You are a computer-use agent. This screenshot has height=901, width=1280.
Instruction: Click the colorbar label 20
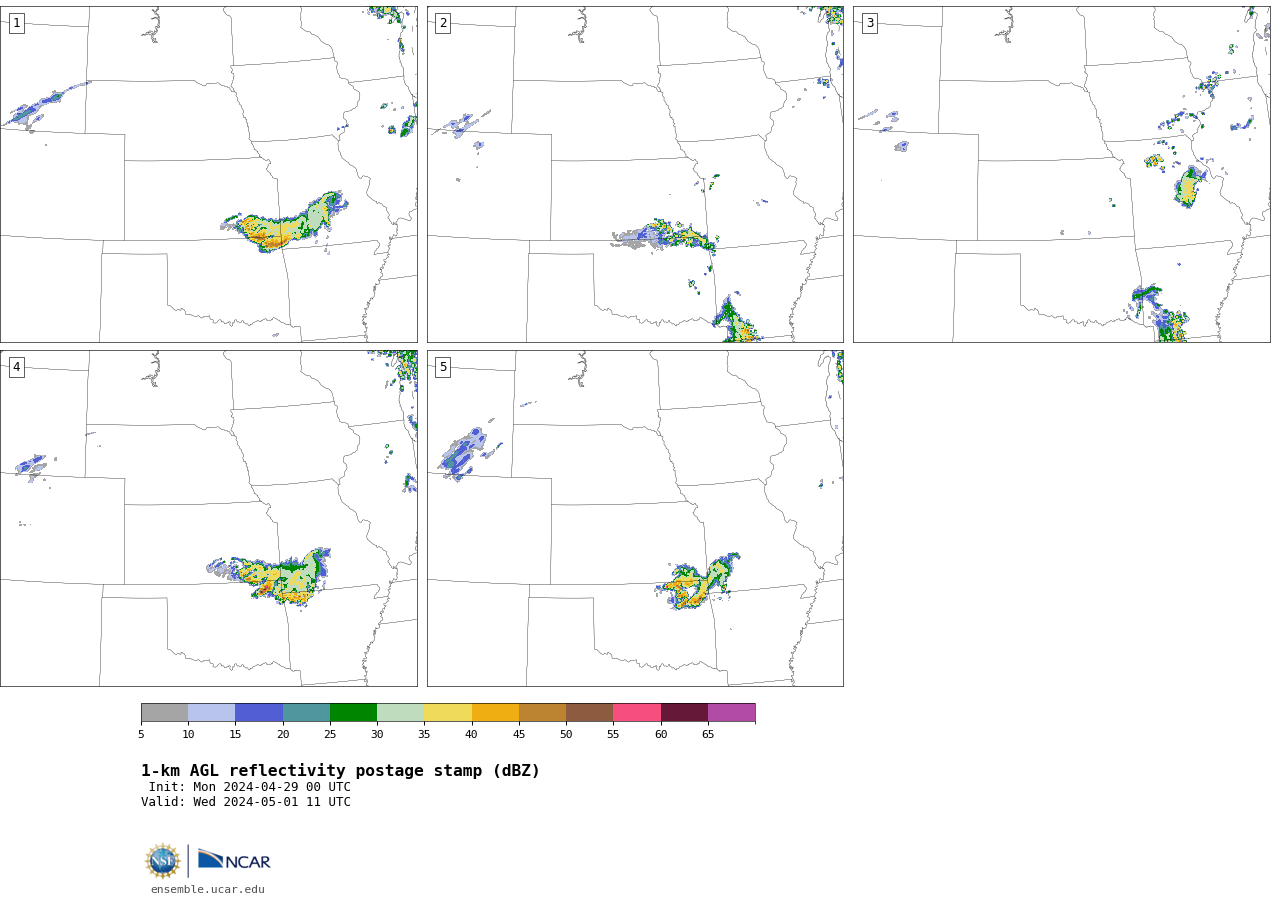click(283, 734)
